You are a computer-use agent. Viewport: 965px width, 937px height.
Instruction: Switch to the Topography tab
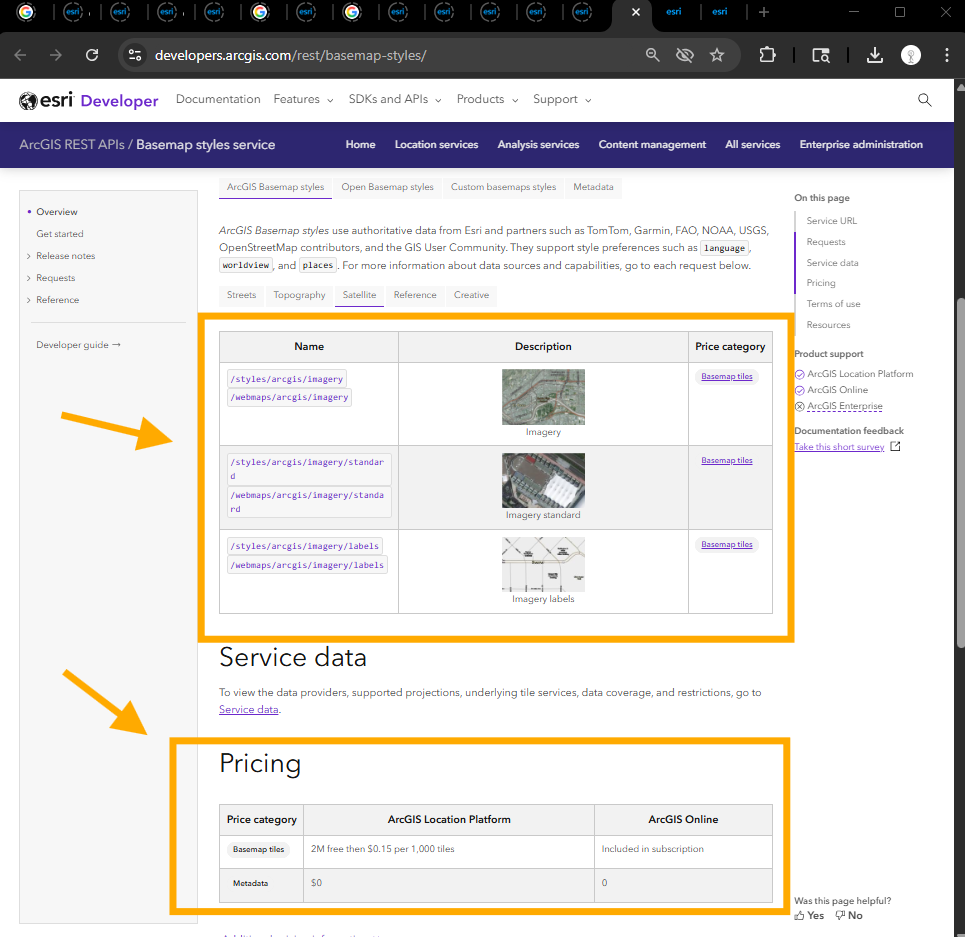pos(299,295)
